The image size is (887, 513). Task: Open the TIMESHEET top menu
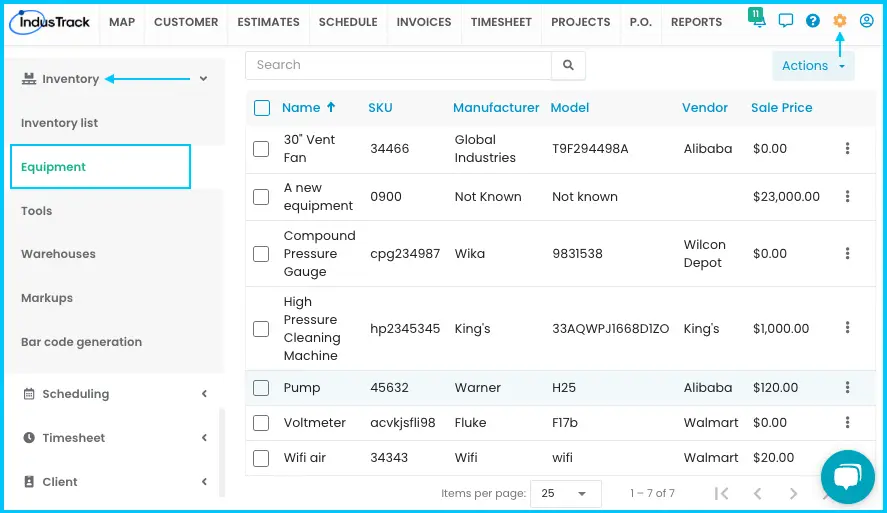pos(501,22)
